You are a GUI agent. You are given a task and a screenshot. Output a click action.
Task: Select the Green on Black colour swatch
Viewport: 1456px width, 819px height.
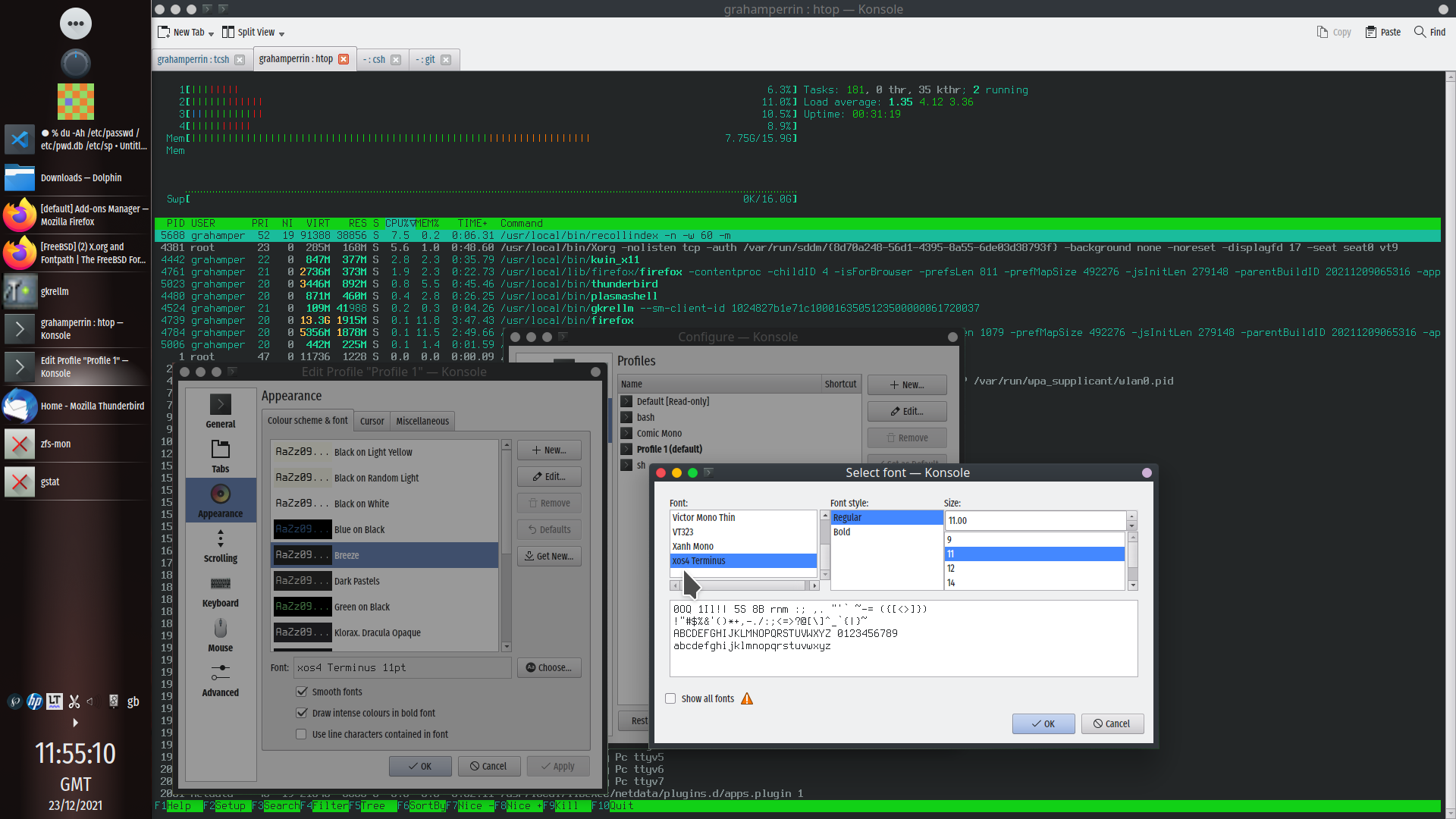pyautogui.click(x=303, y=607)
